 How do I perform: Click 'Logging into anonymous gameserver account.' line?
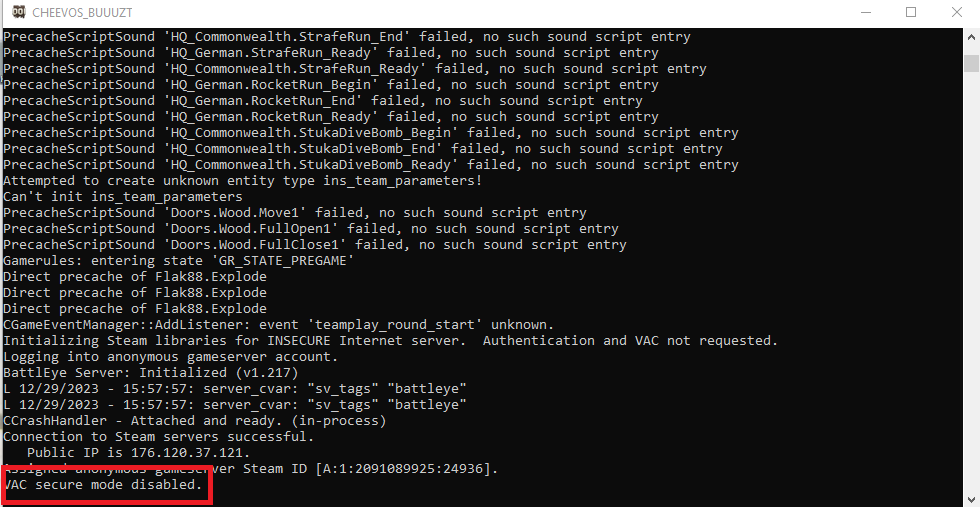170,357
